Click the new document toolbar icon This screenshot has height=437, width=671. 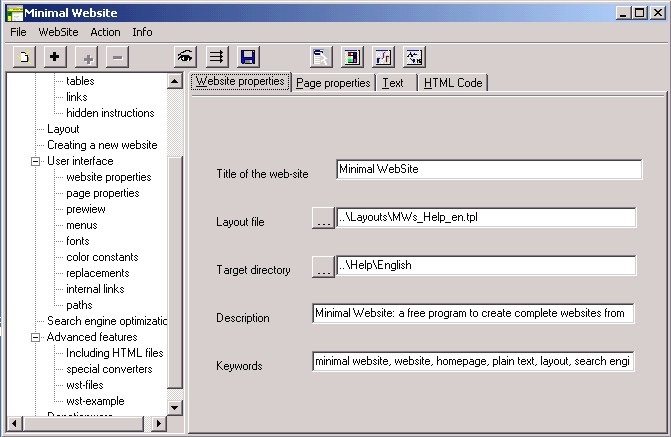(24, 57)
